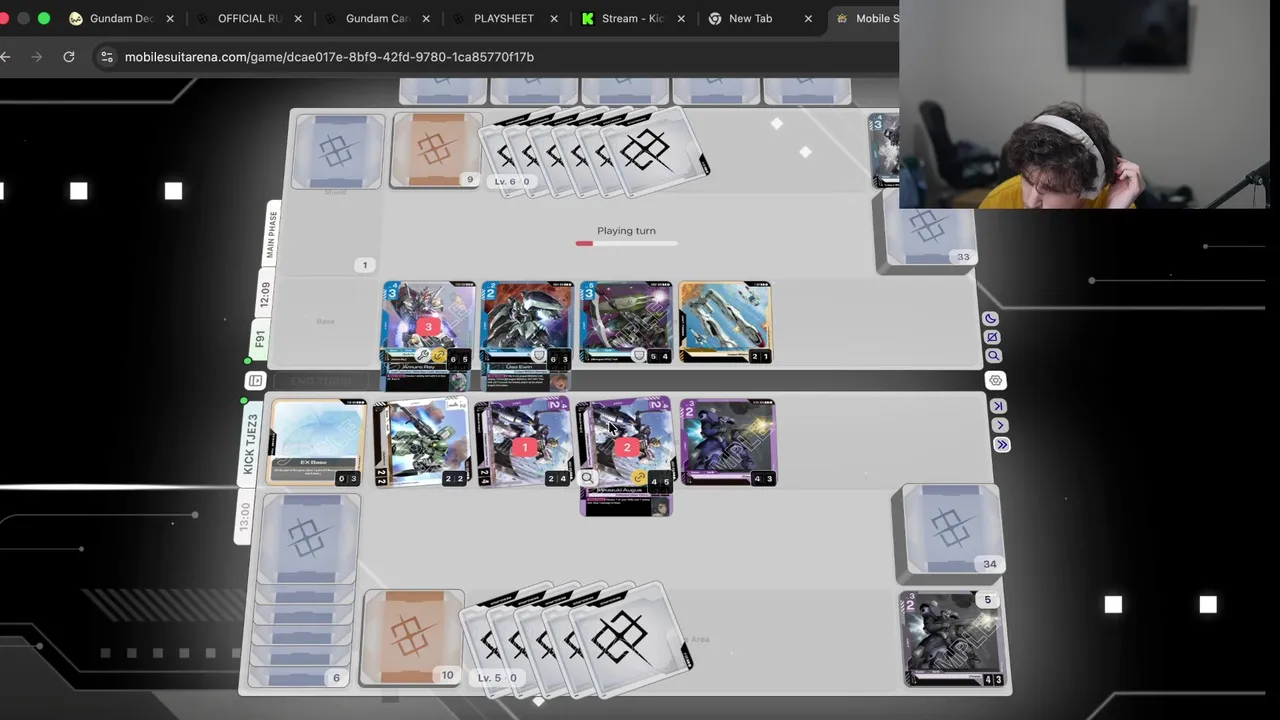Click the END TURN button
Viewport: 1280px width, 720px height.
point(322,381)
